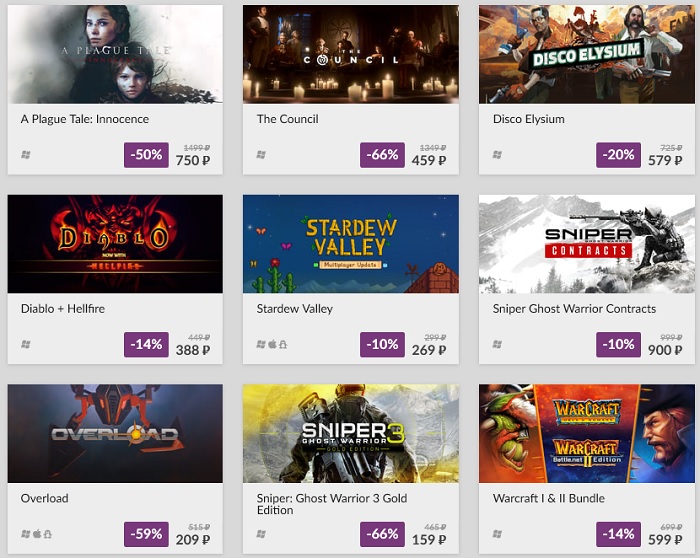Click the -50% badge for A Plague Tale
Viewport: 700px width, 558px height.
click(x=146, y=155)
